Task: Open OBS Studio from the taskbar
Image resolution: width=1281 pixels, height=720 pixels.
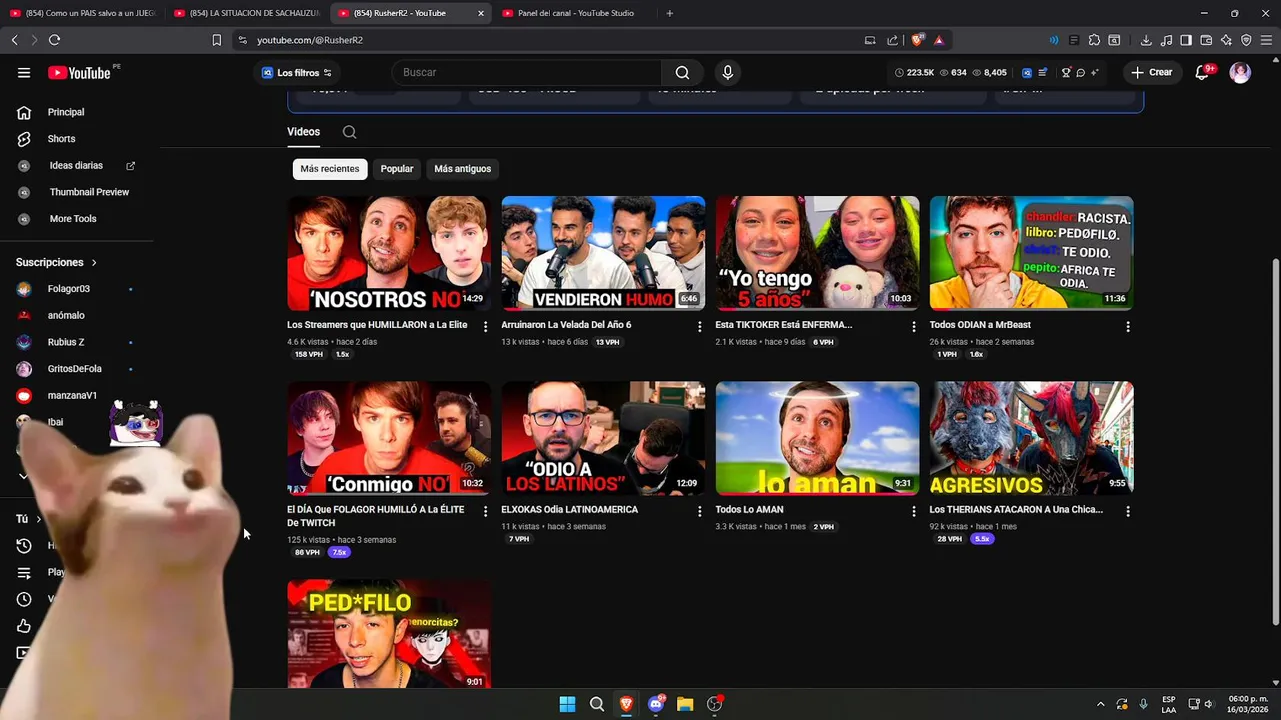Action: coord(715,704)
